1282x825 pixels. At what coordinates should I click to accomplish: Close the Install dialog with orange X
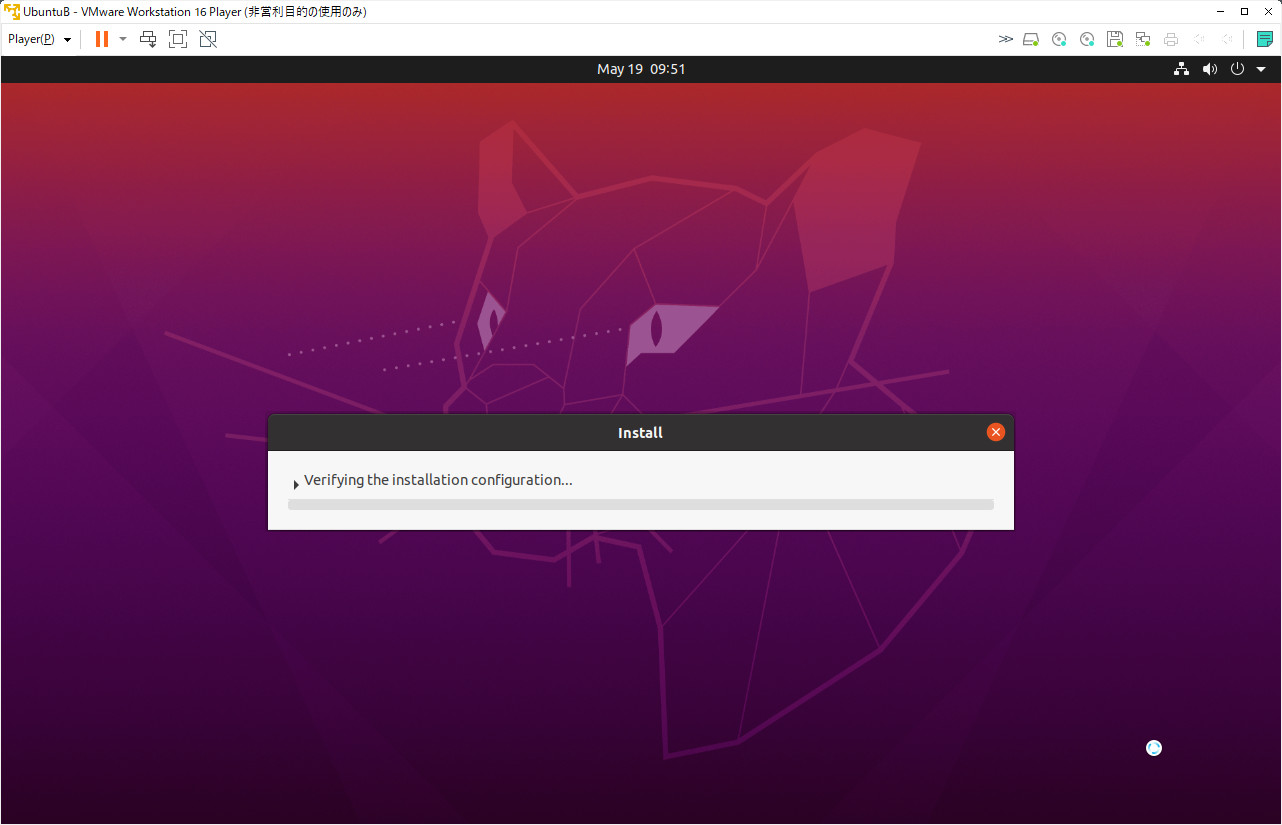click(996, 432)
